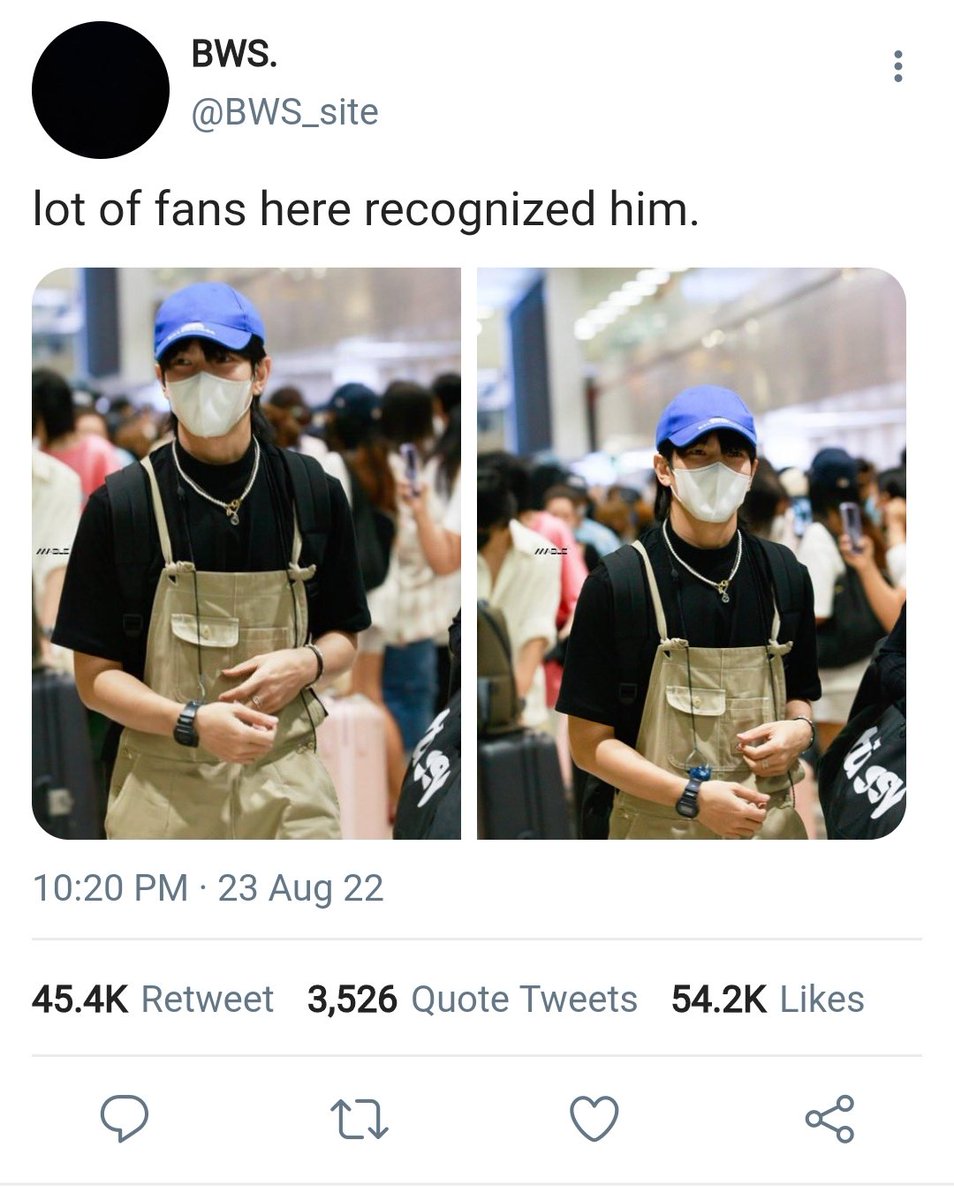
Task: View the 3,526 Quote Tweets list
Action: tap(472, 999)
